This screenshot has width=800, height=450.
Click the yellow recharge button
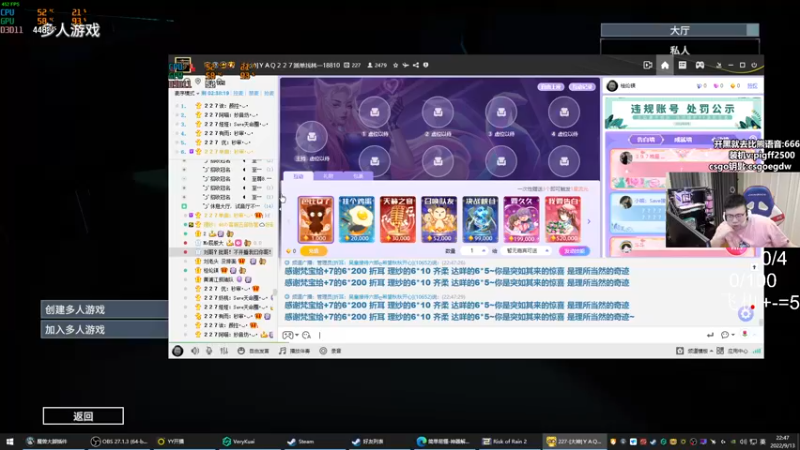click(313, 251)
